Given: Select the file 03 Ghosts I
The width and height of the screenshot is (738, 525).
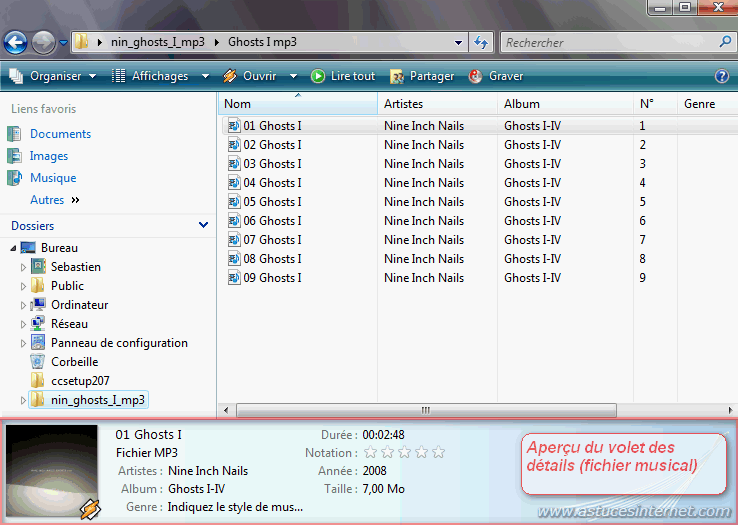Looking at the screenshot, I should point(272,164).
